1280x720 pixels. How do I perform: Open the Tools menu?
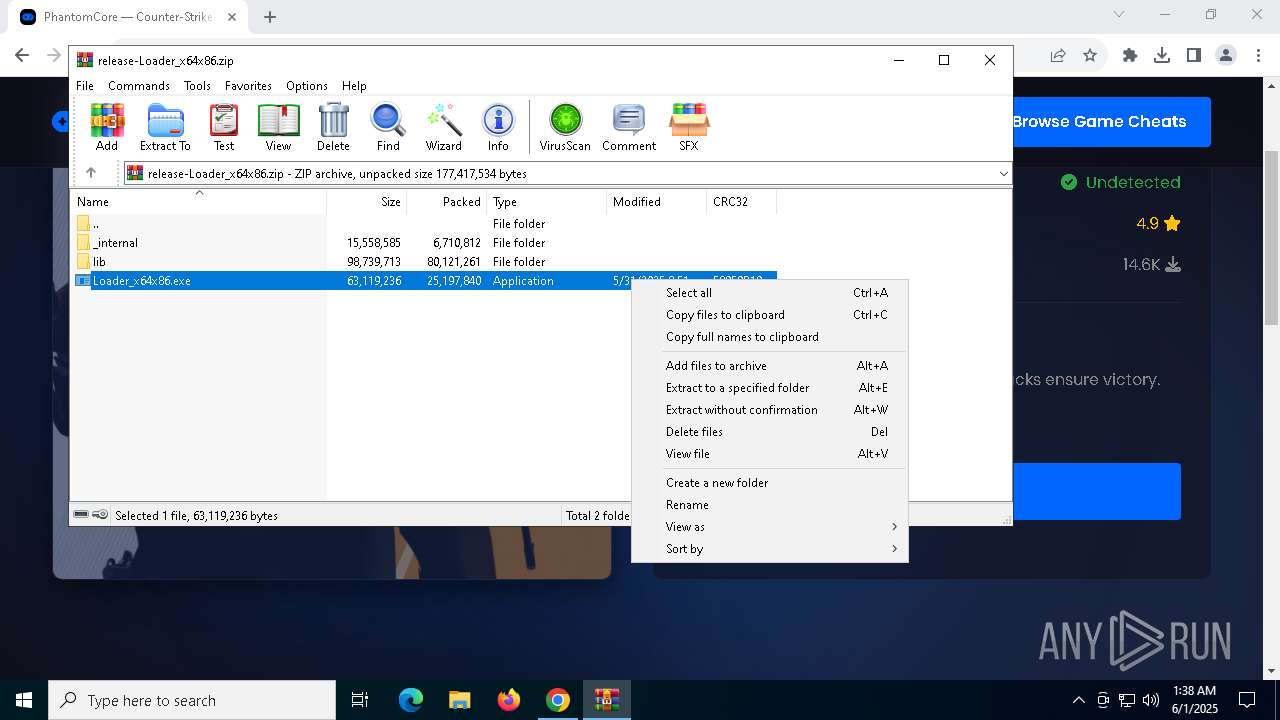pos(197,86)
